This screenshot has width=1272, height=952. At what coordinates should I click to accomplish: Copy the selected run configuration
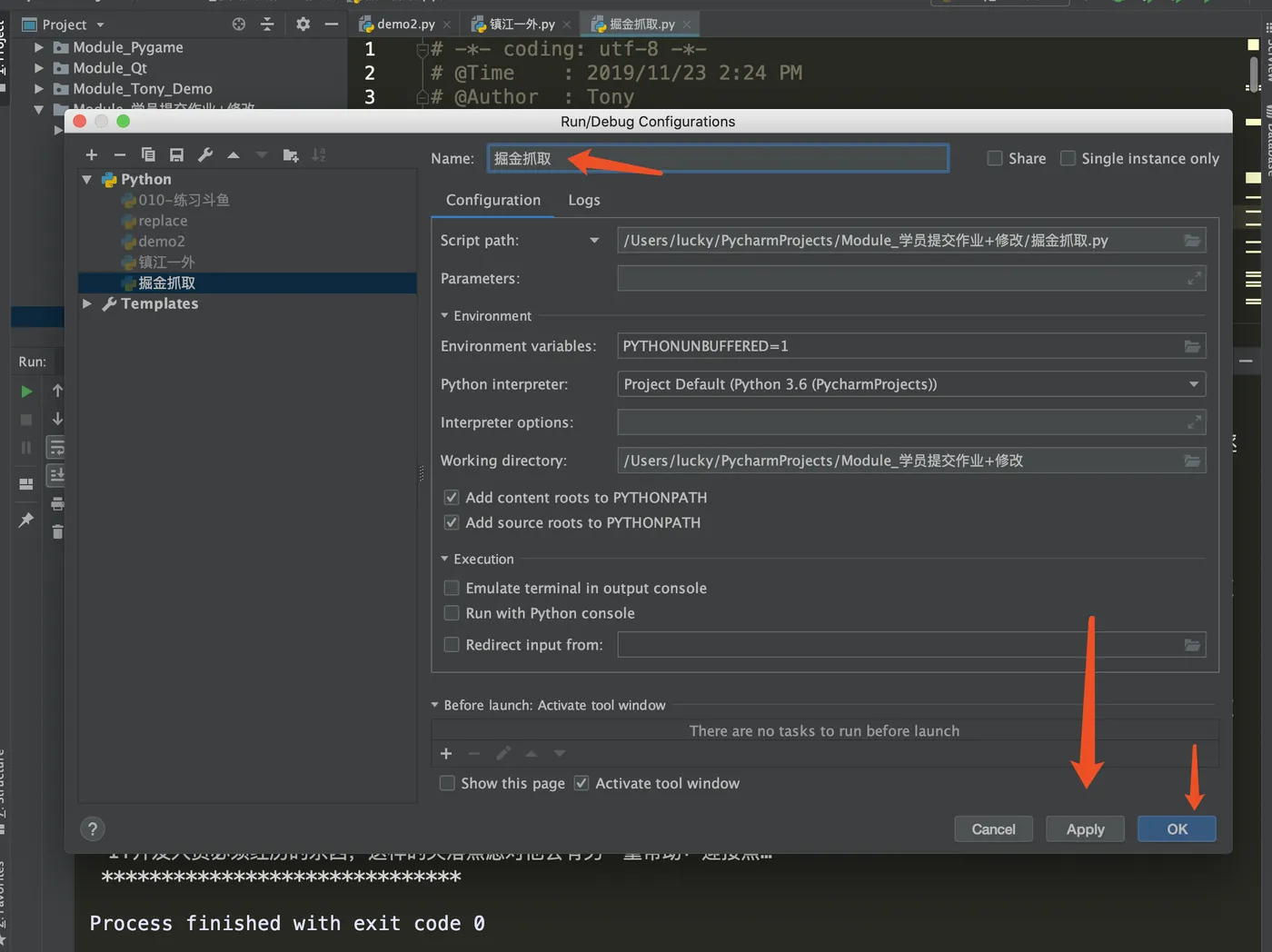(148, 155)
